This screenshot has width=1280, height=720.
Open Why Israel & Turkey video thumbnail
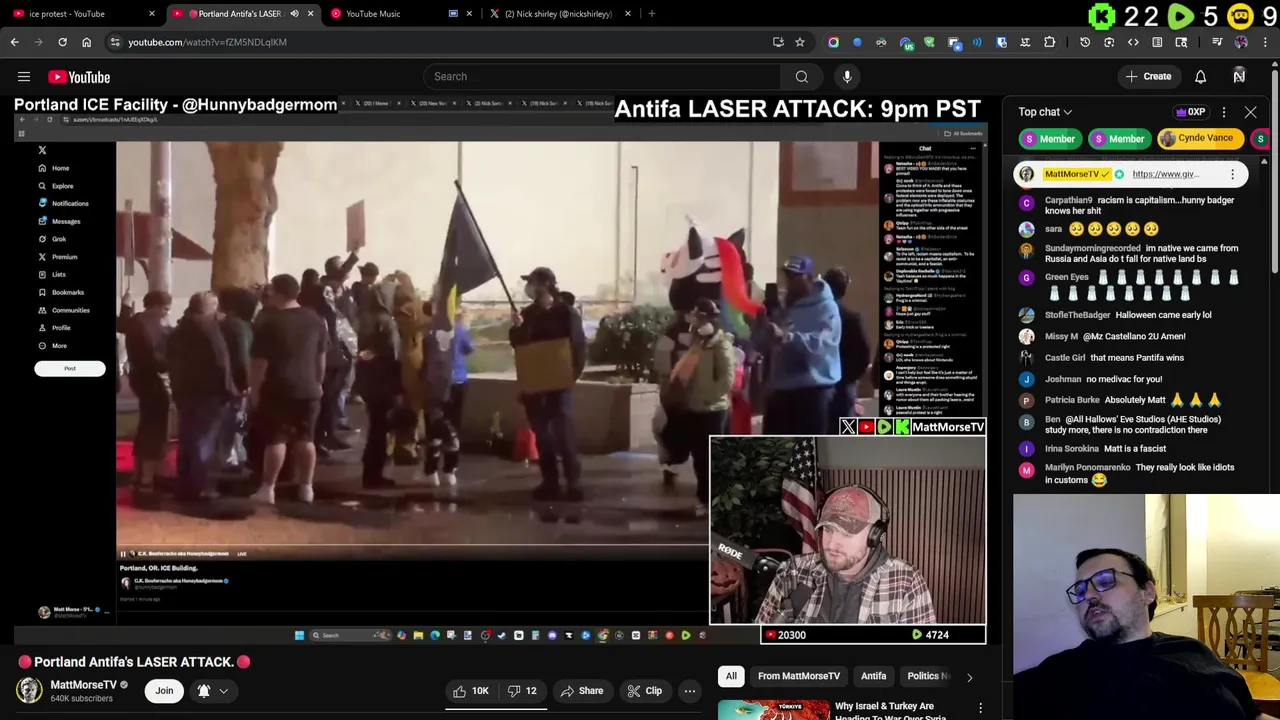click(774, 709)
